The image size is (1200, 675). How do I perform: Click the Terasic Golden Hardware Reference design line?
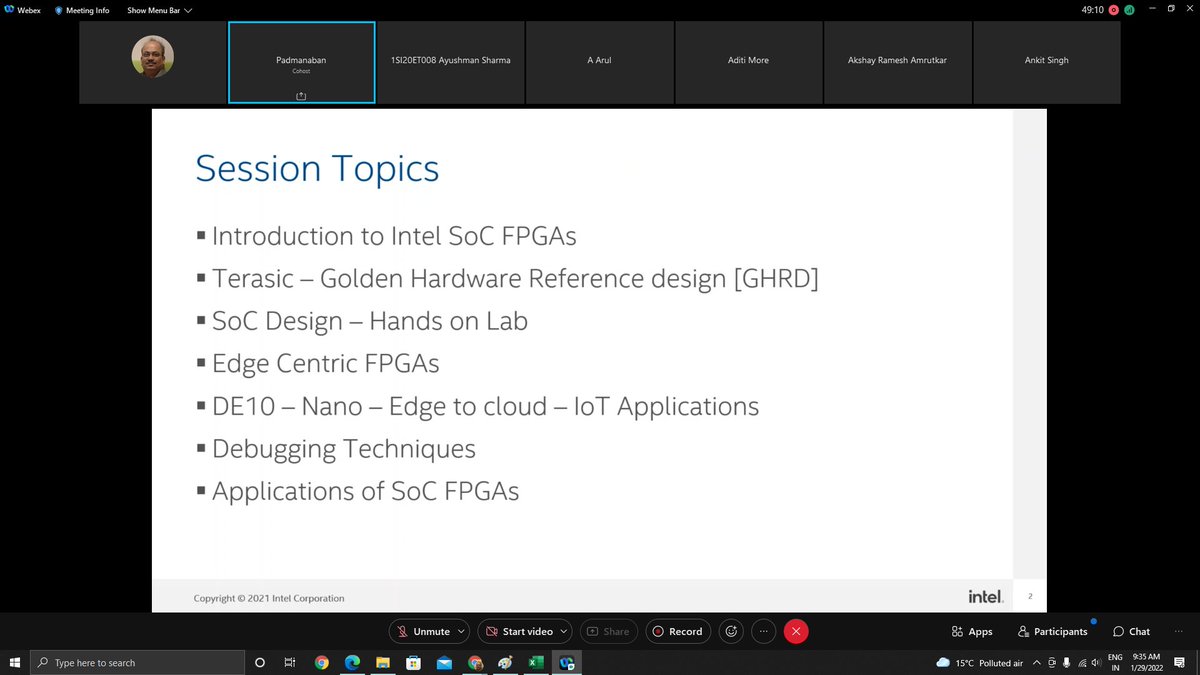tap(515, 279)
